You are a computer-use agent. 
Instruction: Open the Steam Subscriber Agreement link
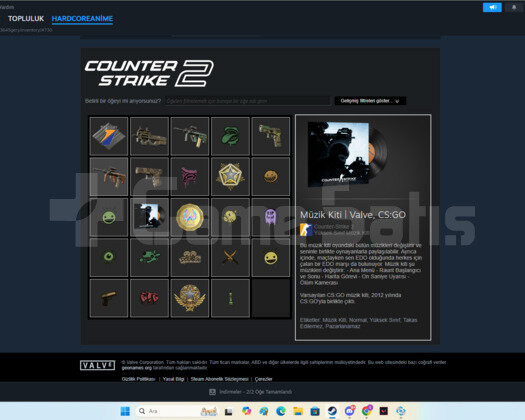pos(220,379)
